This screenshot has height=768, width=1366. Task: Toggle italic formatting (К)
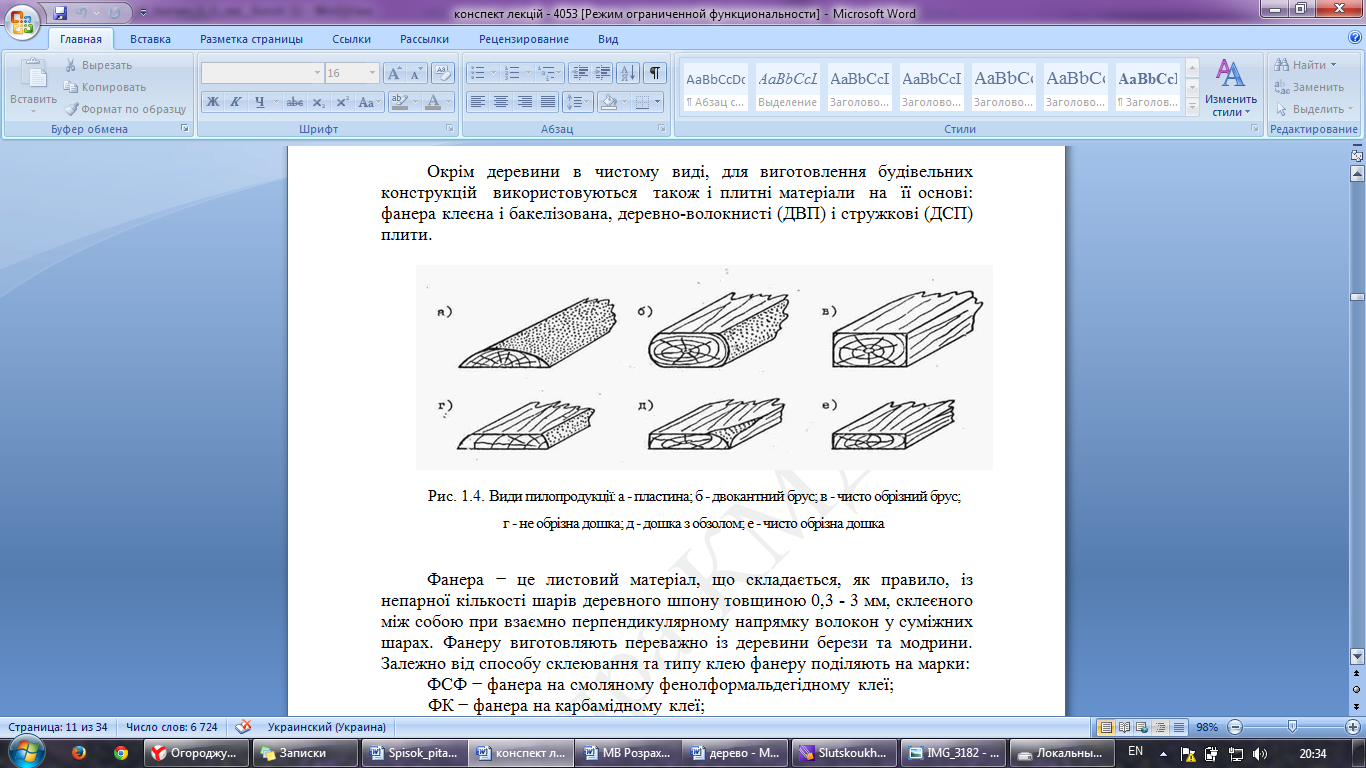click(x=236, y=102)
